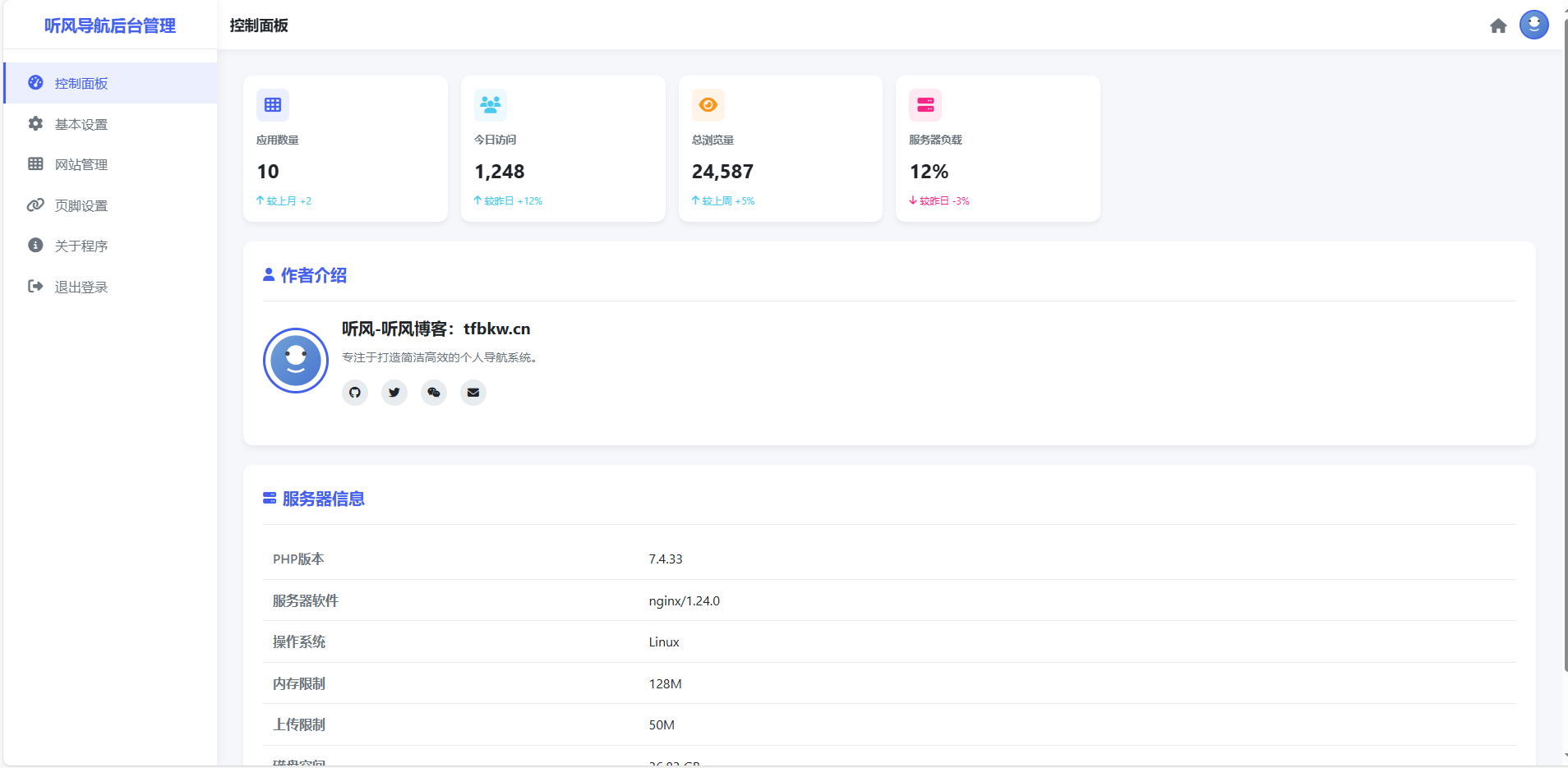Open the author's Twitter icon
1568x768 pixels.
click(x=394, y=393)
